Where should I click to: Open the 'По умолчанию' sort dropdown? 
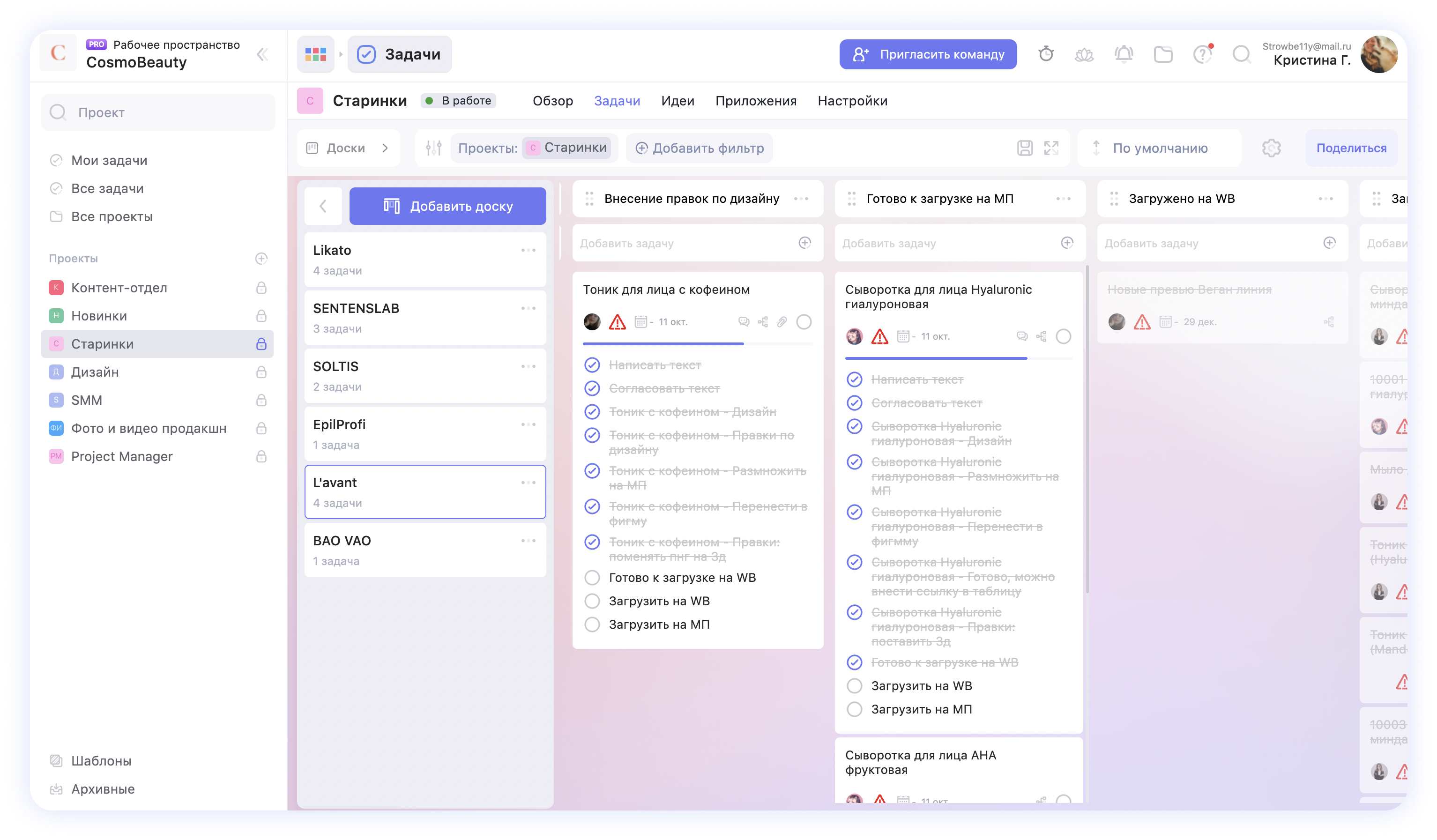(1159, 148)
